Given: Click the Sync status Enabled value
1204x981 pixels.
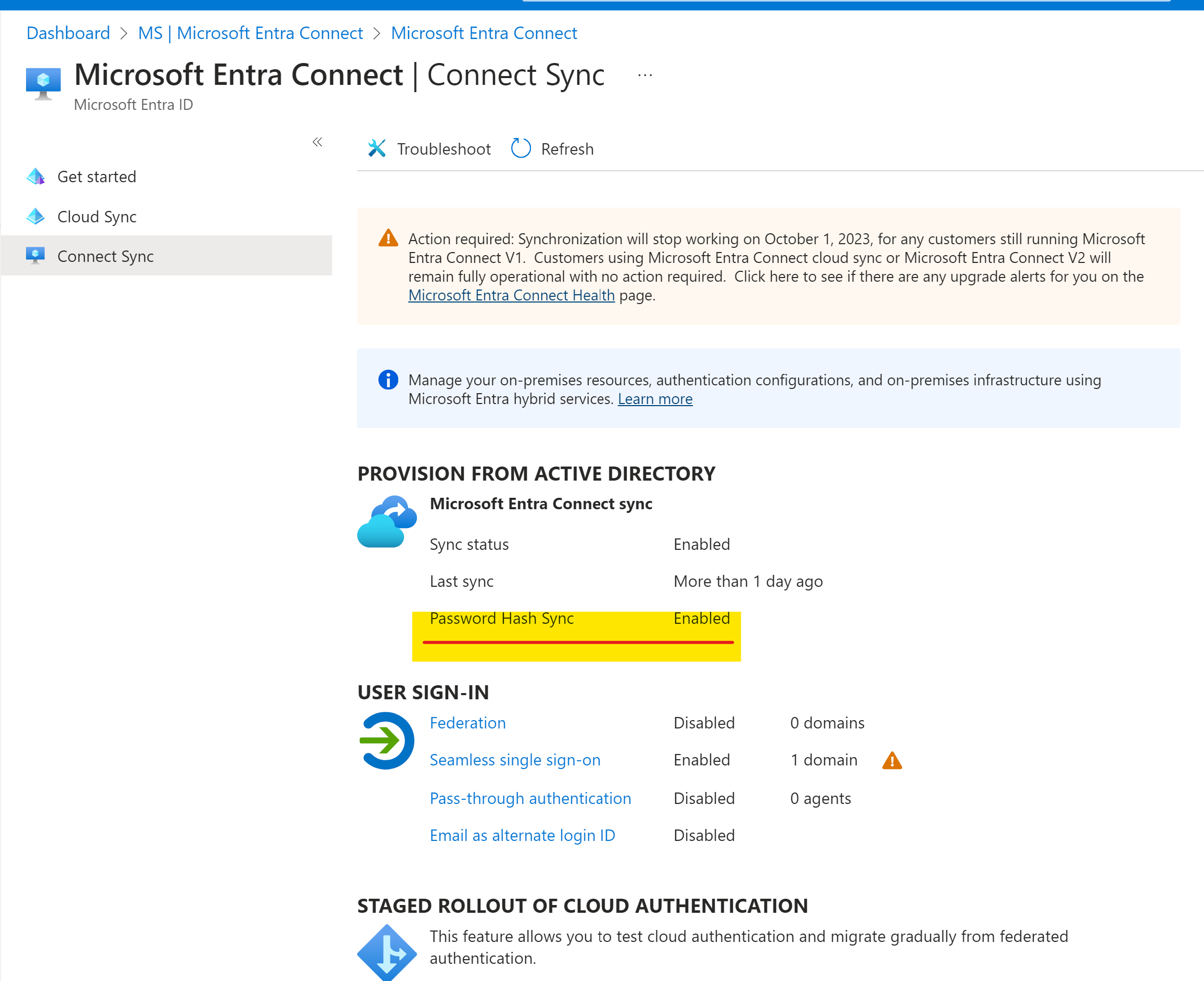Looking at the screenshot, I should point(702,544).
